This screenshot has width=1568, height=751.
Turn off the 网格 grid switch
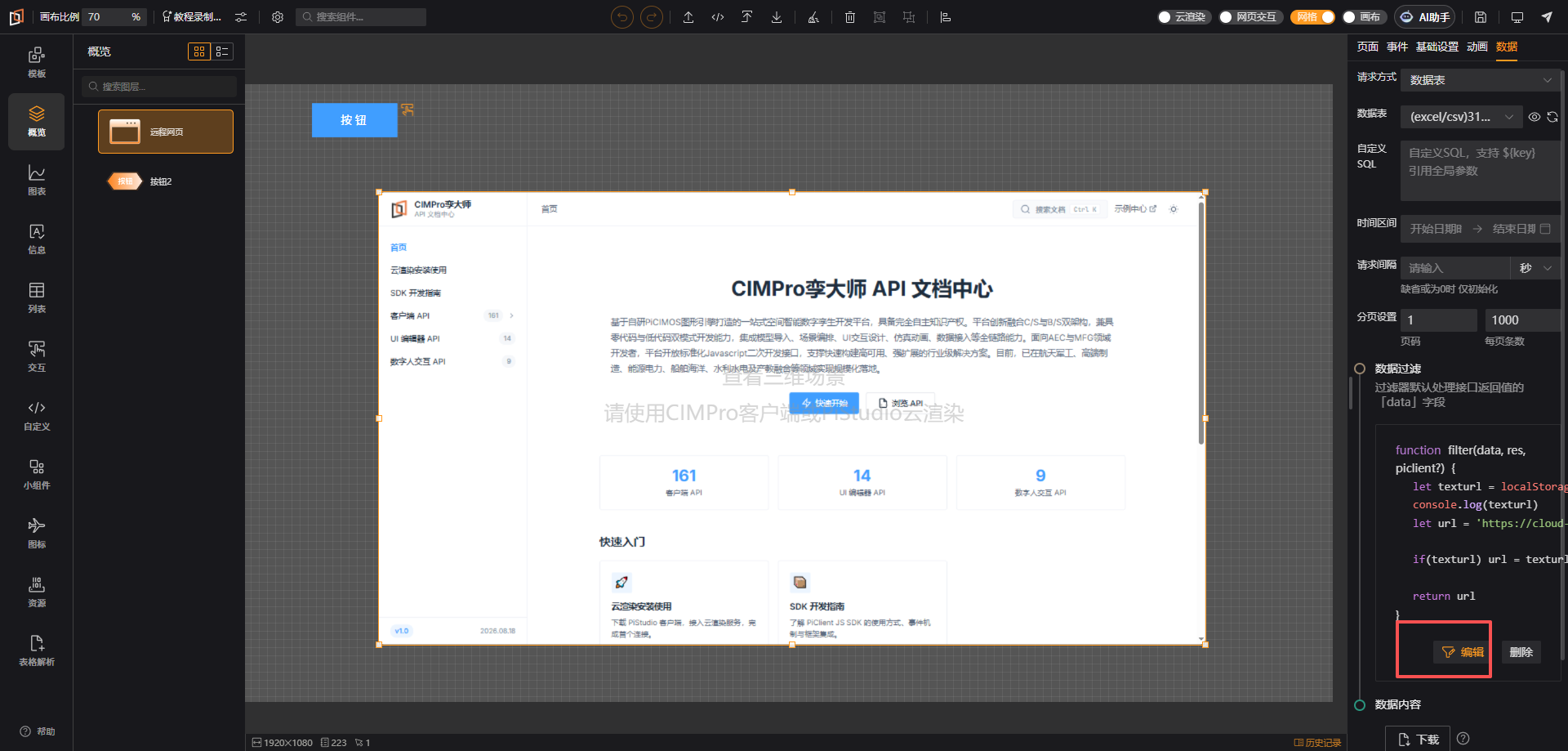point(1312,17)
